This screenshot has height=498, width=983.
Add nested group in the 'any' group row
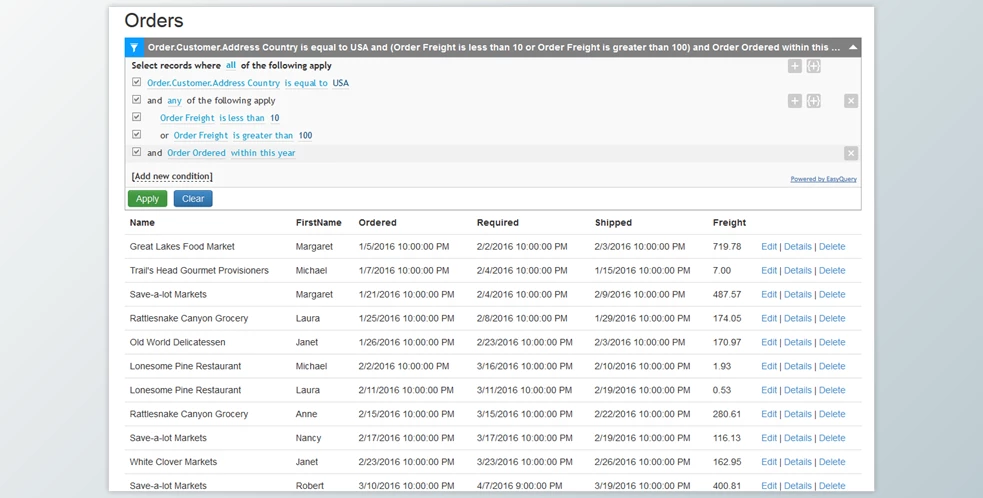(814, 101)
